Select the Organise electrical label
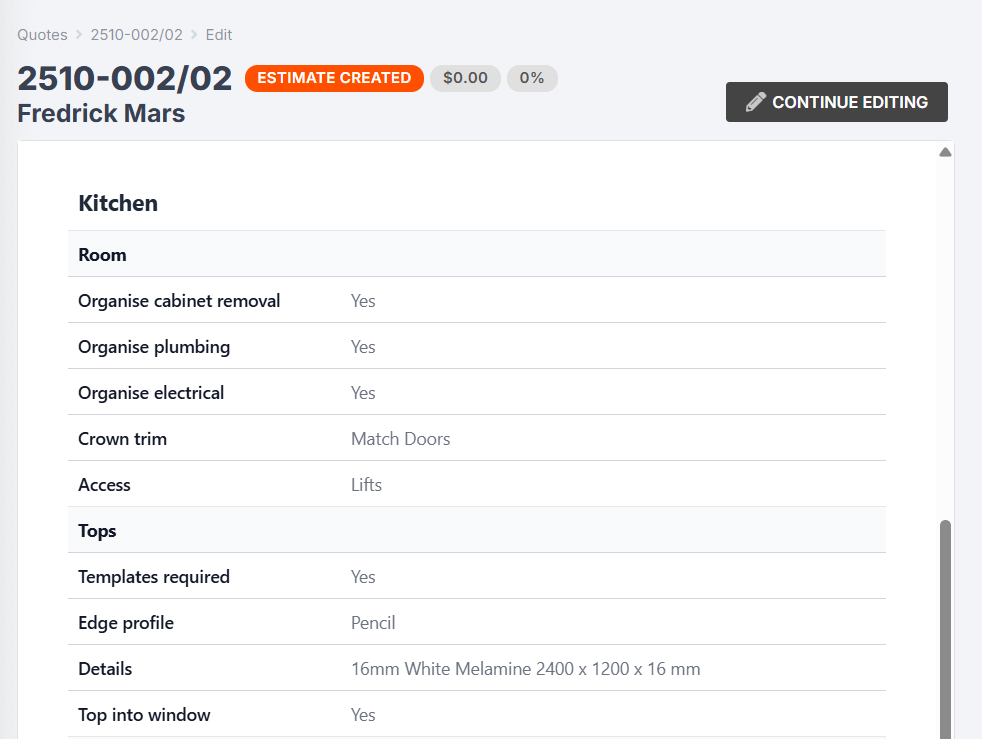Viewport: 982px width, 739px height. [x=151, y=393]
